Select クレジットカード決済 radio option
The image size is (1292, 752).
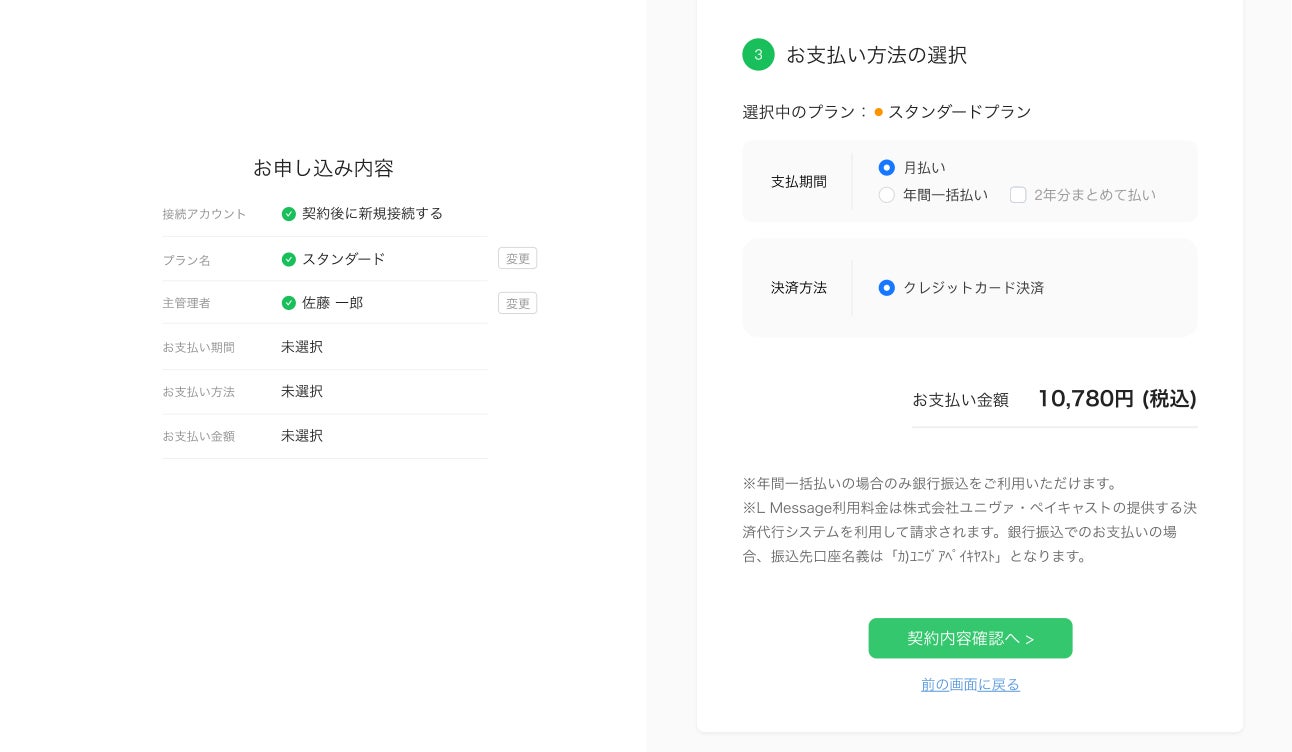pyautogui.click(x=886, y=288)
